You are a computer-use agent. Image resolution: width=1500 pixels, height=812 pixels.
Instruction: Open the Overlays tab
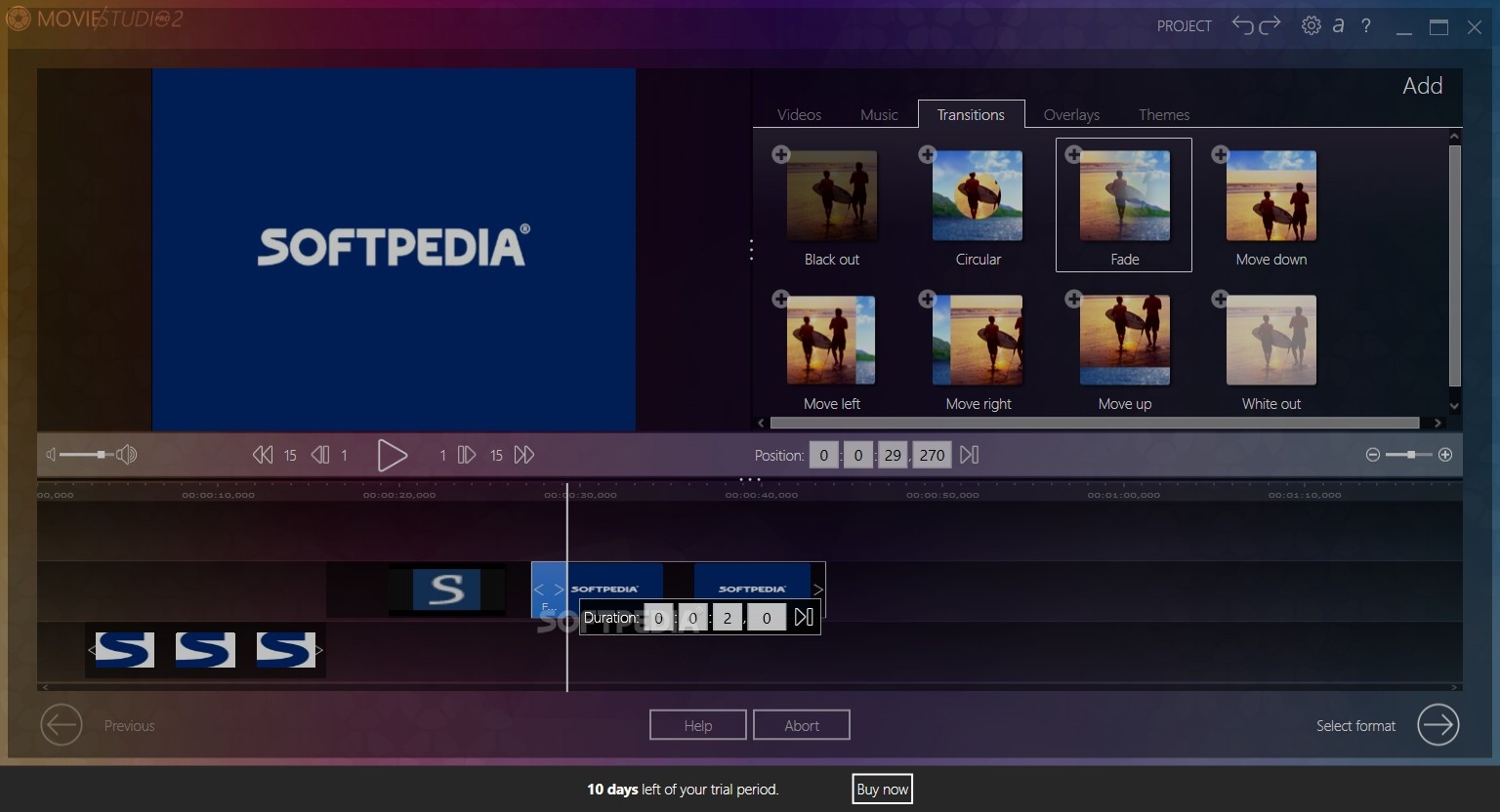coord(1071,114)
